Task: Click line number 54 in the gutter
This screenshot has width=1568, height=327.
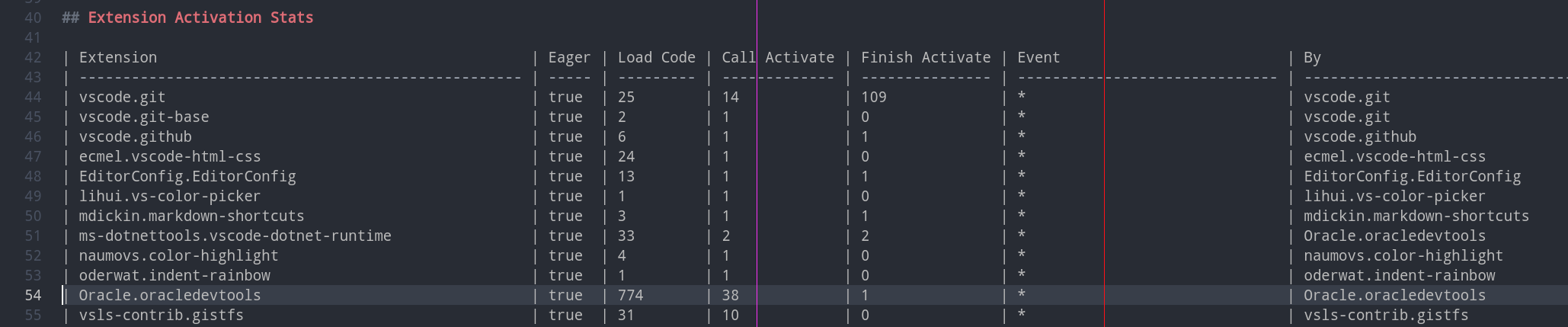Action: pos(33,295)
